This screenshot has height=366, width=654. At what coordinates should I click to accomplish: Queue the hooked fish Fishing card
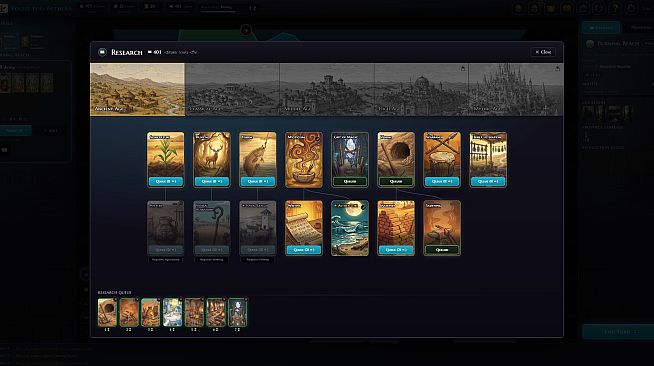click(x=258, y=181)
